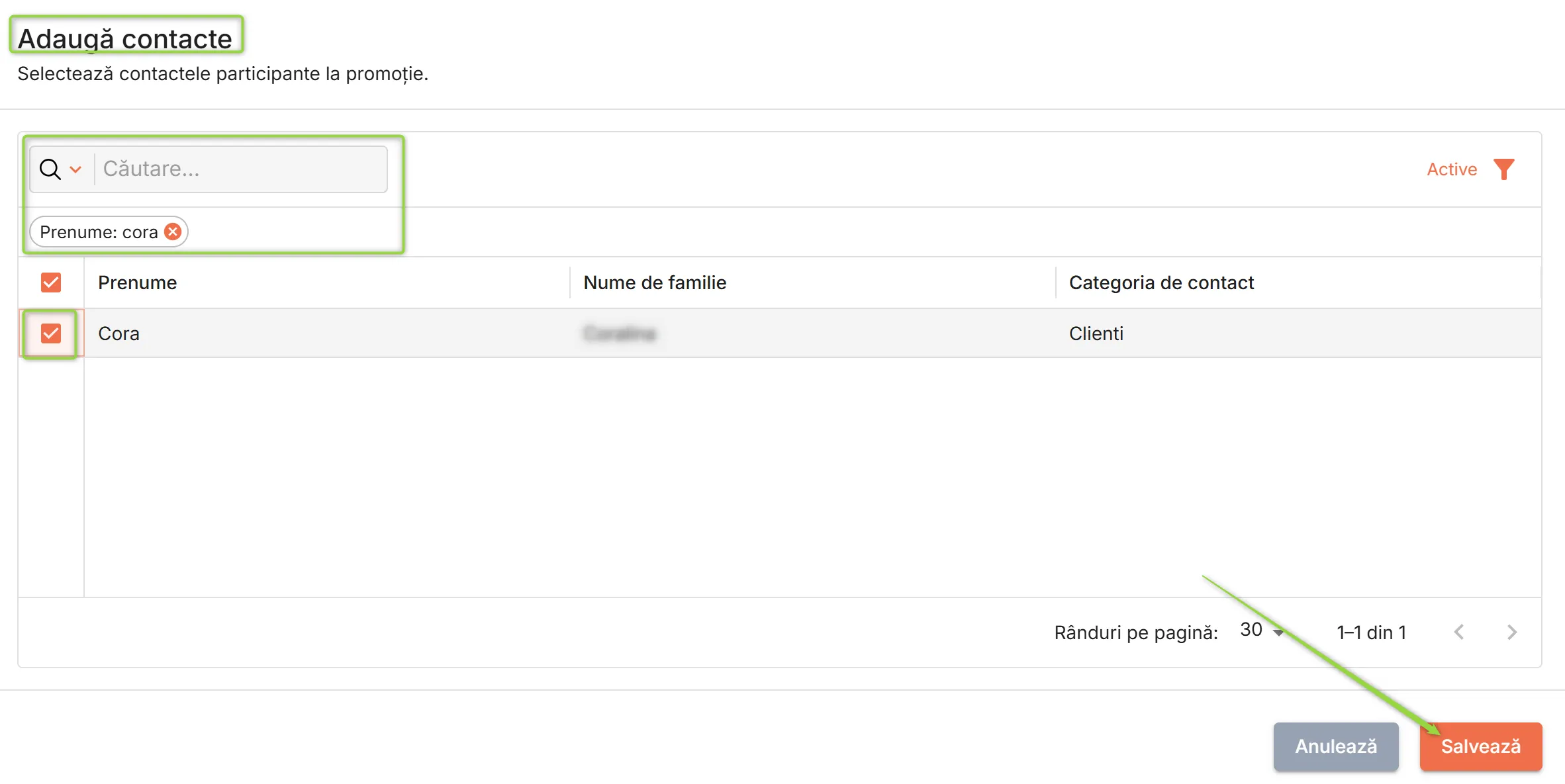Click the Salvează button
Viewport: 1565px width, 784px height.
tap(1481, 746)
